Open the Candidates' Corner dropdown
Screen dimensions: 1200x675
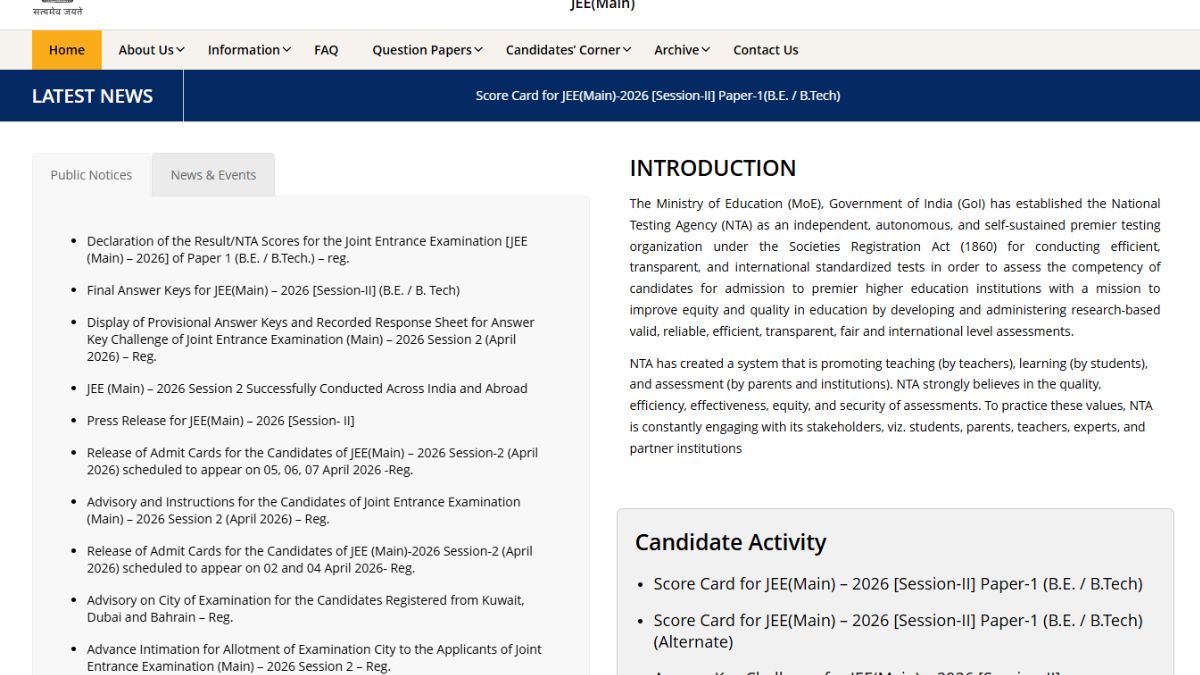[568, 50]
